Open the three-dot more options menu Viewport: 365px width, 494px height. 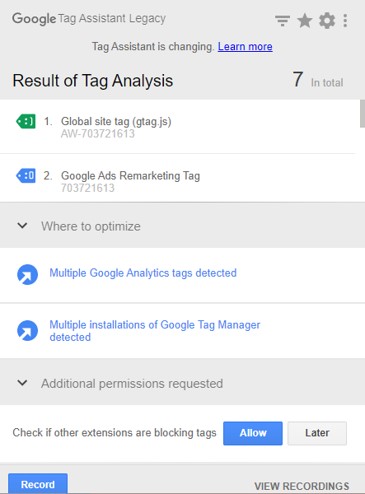[345, 21]
